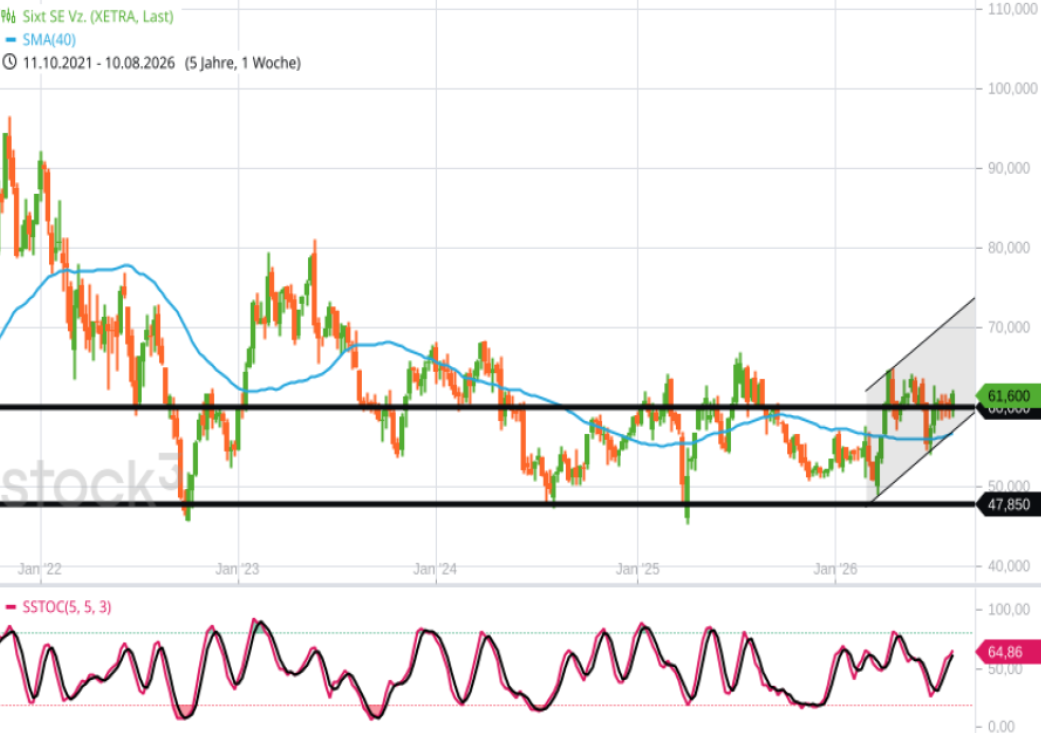
Task: Click the 110,000 price axis label
Action: tap(1012, 9)
